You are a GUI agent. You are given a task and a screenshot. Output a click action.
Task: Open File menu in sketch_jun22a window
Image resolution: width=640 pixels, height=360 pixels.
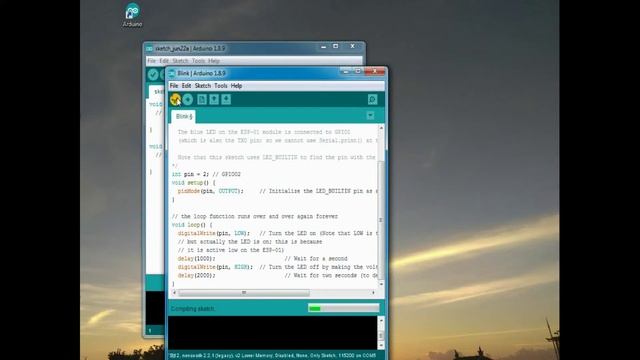coord(151,61)
